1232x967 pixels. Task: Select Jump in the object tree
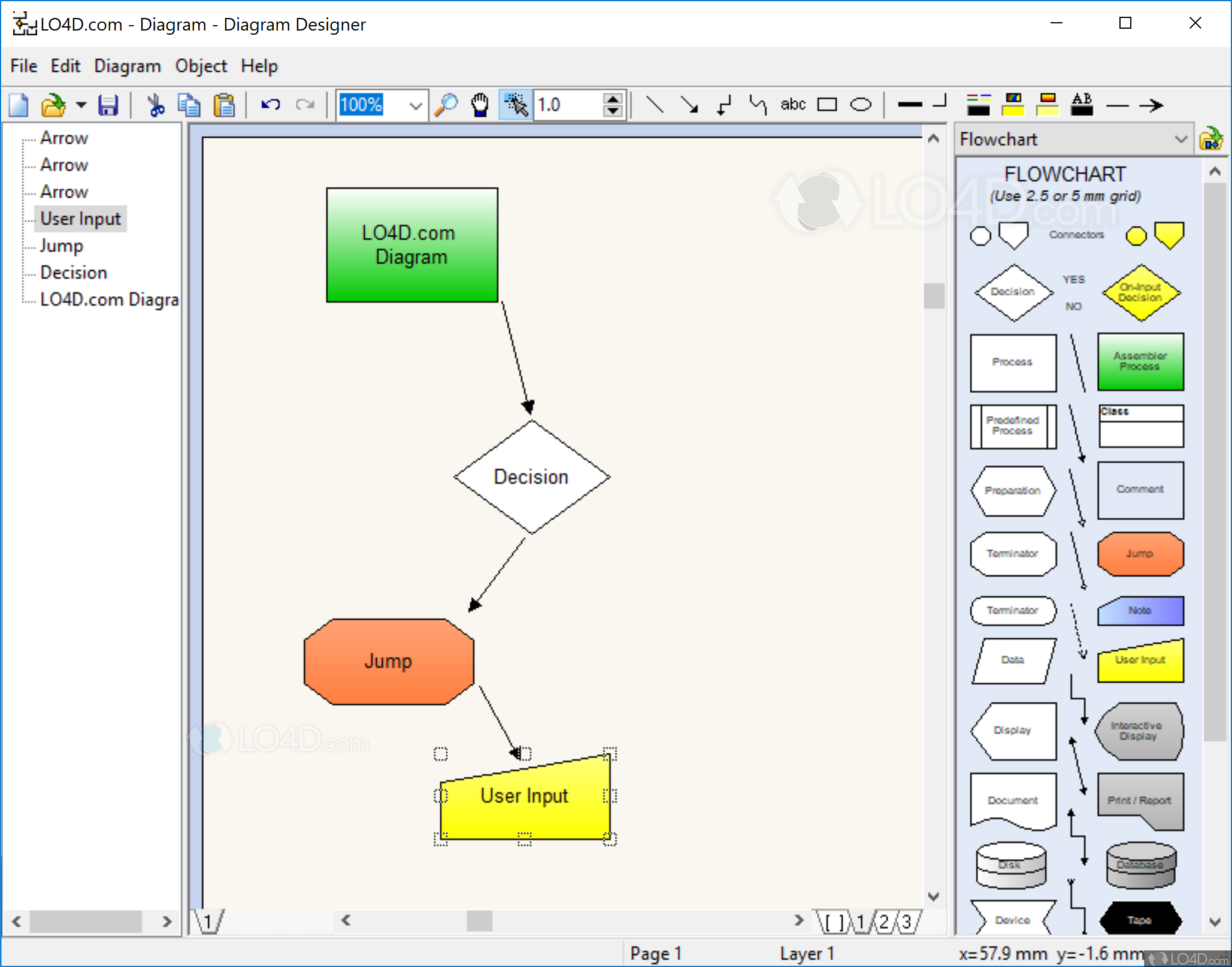[x=62, y=246]
